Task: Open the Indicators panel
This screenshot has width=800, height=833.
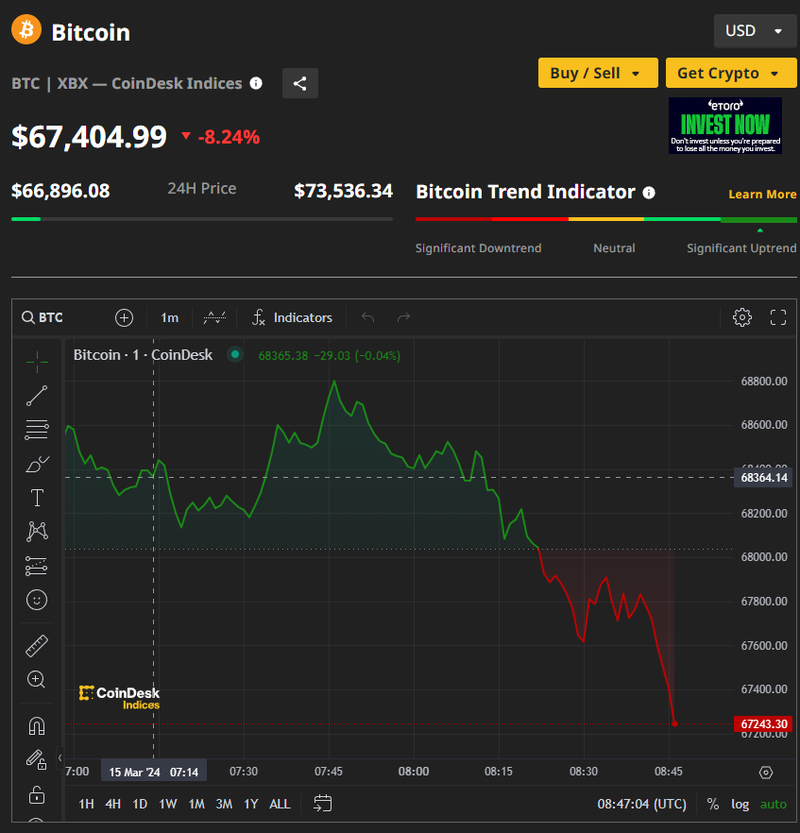Action: pyautogui.click(x=291, y=318)
